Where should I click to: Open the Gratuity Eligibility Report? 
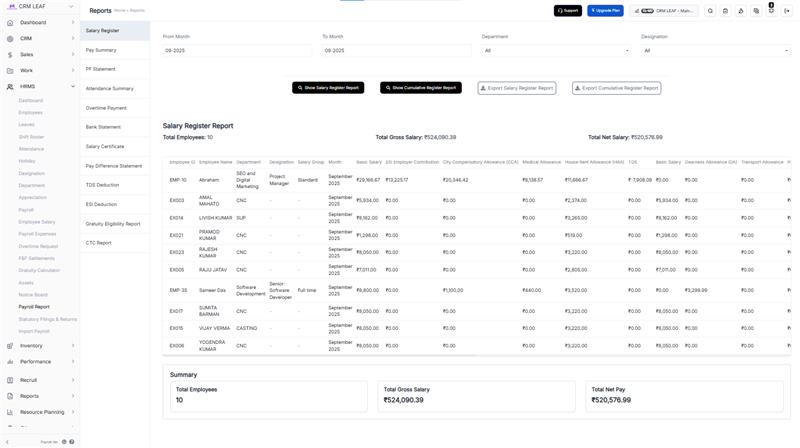point(115,224)
